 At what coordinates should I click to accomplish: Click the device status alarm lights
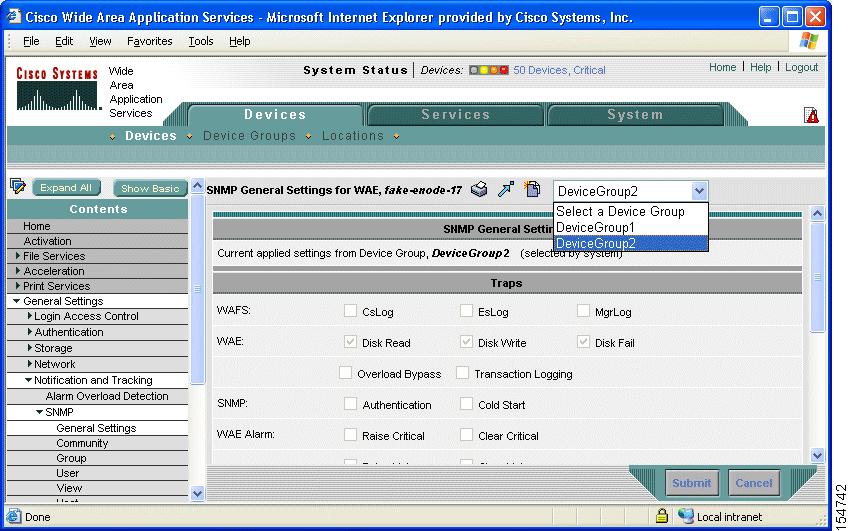pyautogui.click(x=488, y=71)
